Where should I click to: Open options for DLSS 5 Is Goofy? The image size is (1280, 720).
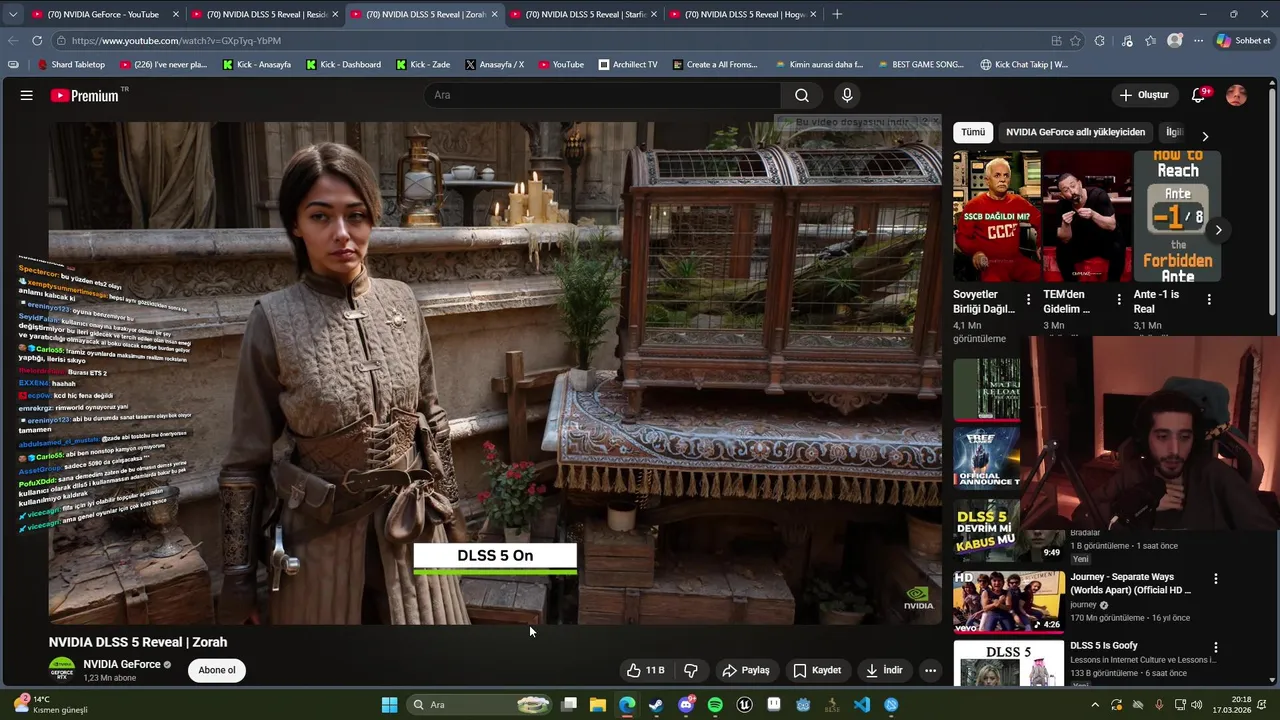[x=1216, y=647]
